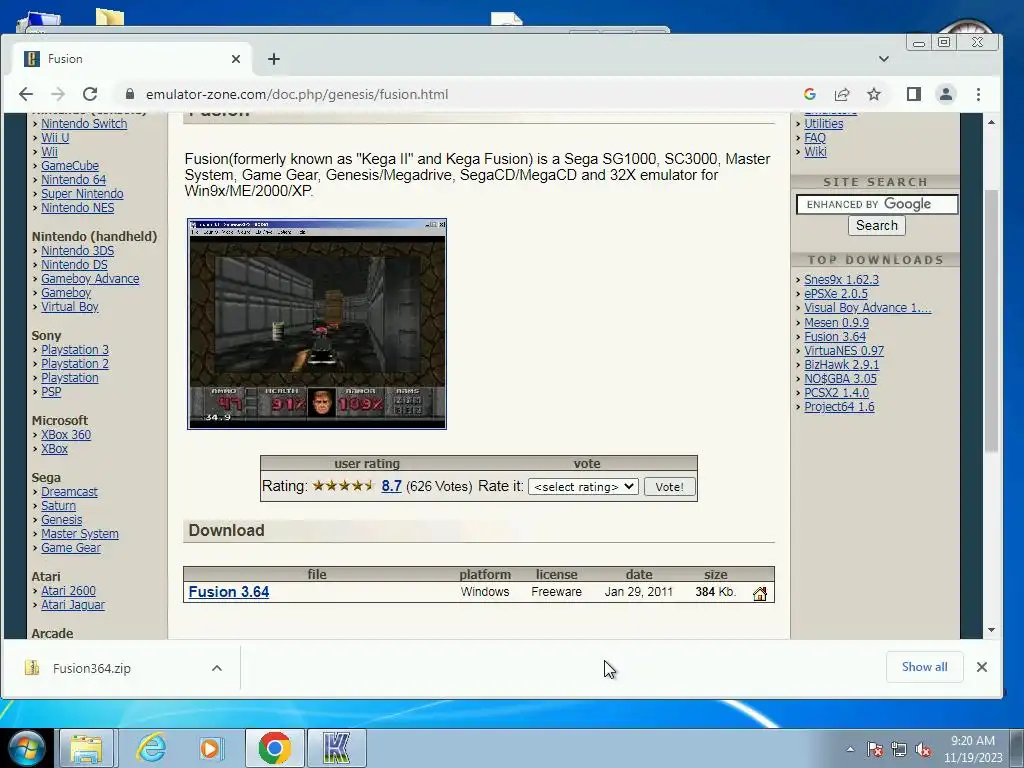Open the GameCube sidebar link
This screenshot has width=1024, height=768.
coord(70,166)
